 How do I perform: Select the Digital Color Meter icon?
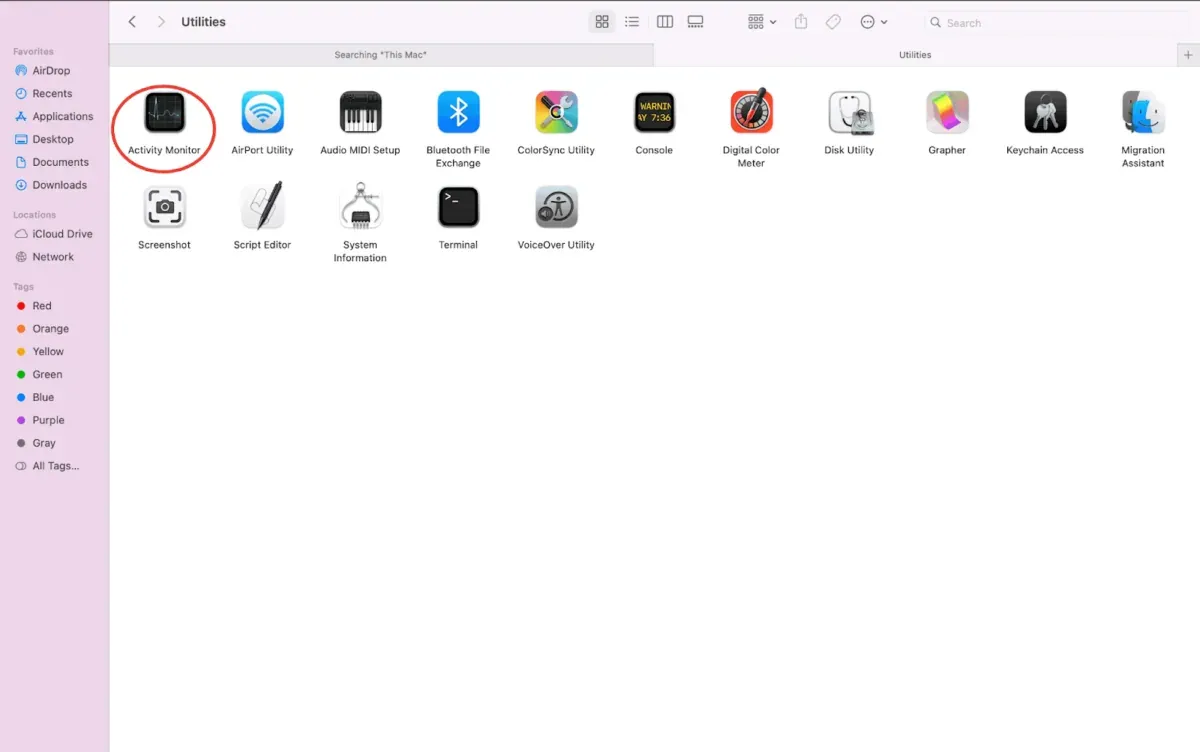pos(752,112)
